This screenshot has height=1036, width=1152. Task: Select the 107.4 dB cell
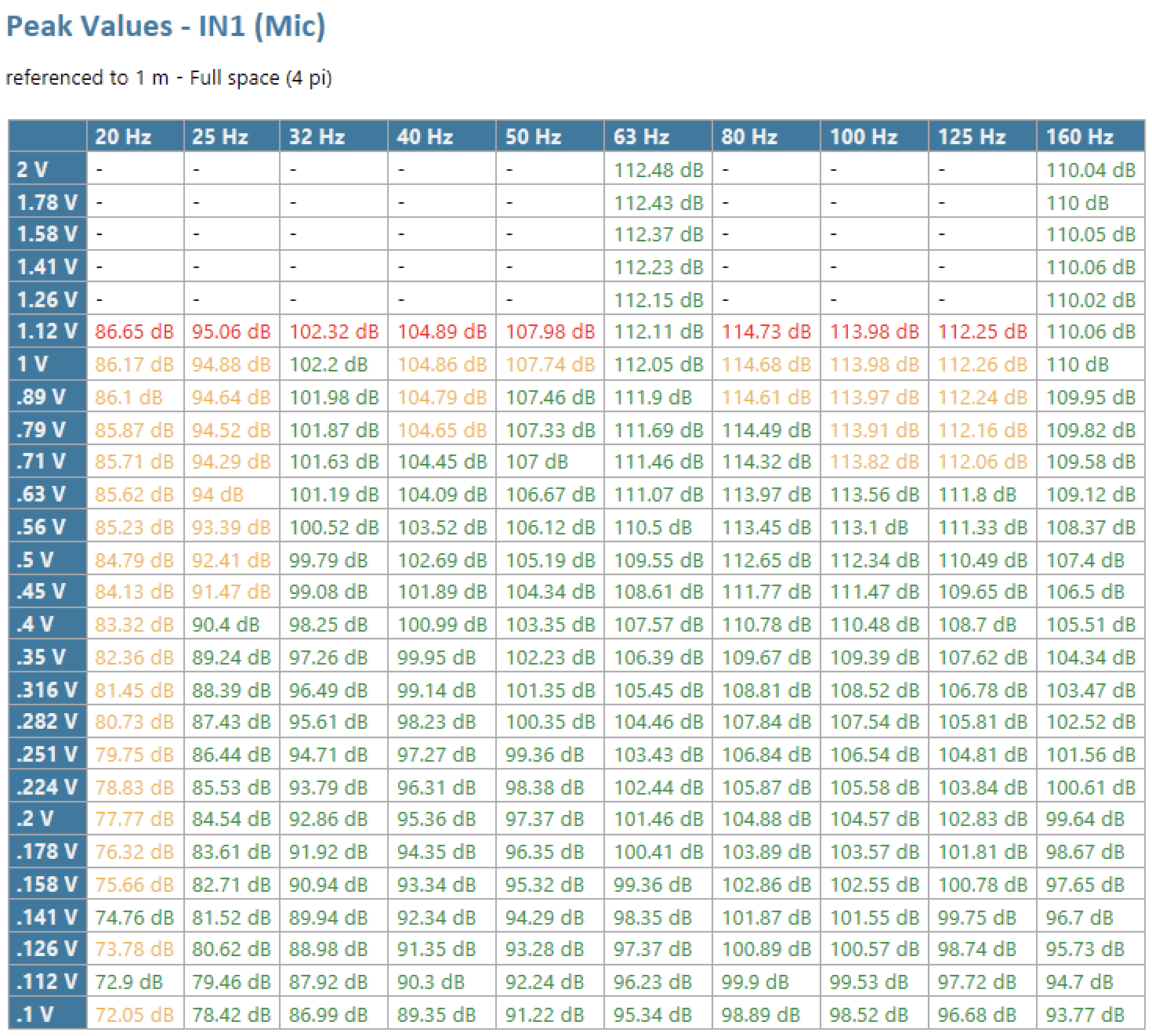pos(1091,560)
